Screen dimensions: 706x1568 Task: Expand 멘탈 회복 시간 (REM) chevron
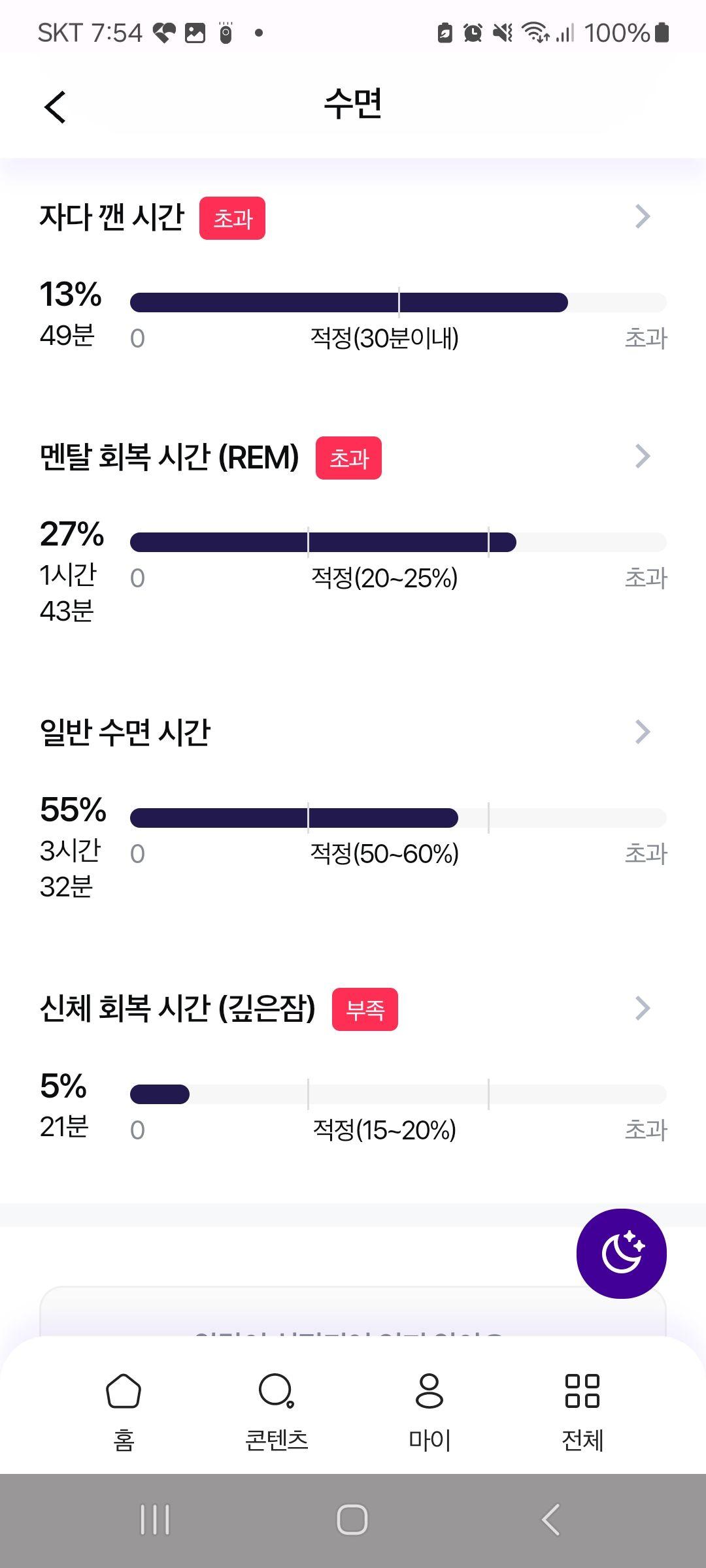(x=643, y=456)
